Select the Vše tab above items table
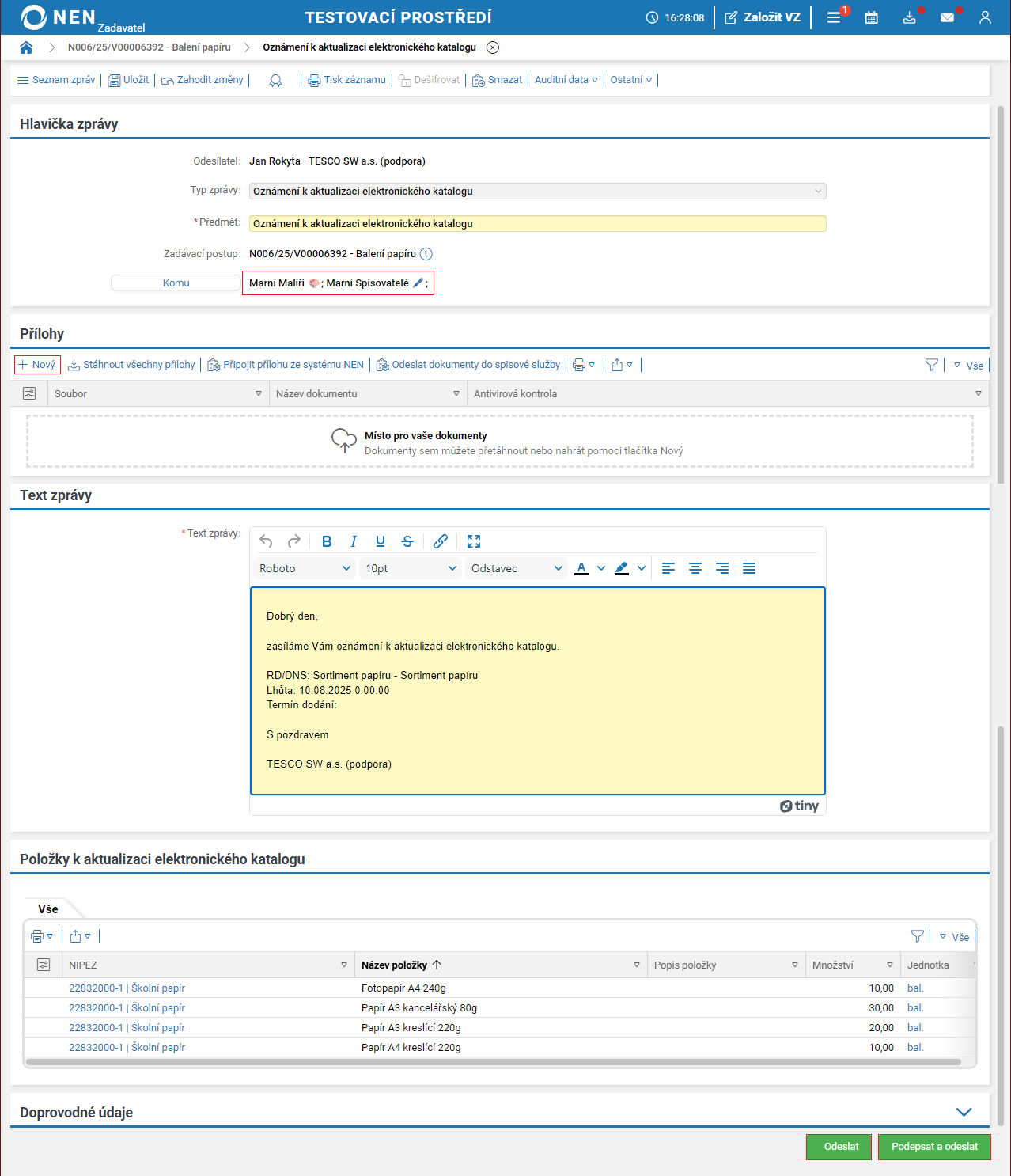This screenshot has width=1011, height=1176. point(48,909)
